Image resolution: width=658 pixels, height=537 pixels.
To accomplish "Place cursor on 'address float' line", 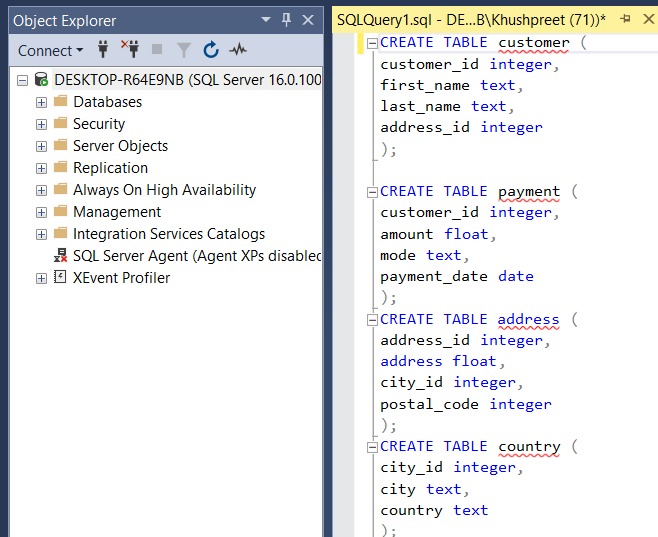I will click(x=443, y=362).
